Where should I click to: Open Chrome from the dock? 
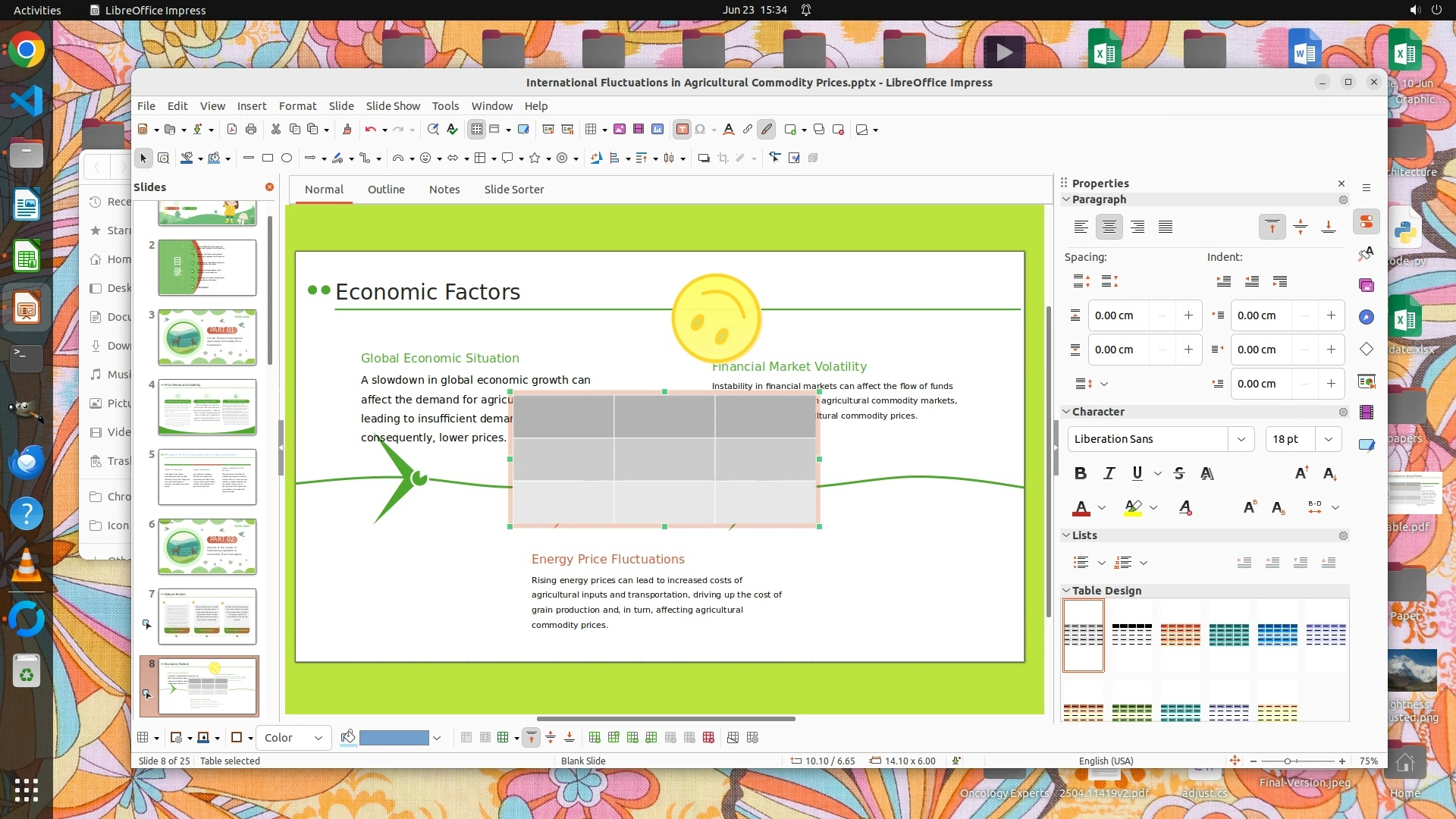27,50
